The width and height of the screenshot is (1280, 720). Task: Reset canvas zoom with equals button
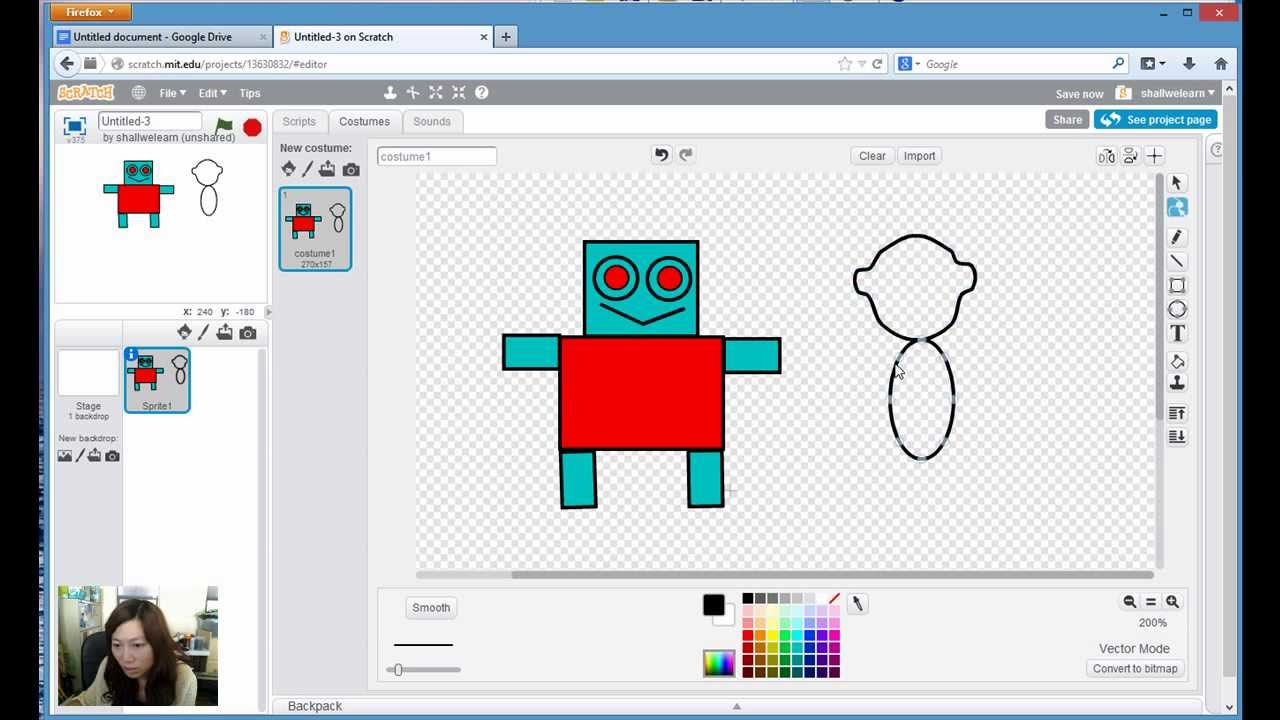click(x=1151, y=602)
